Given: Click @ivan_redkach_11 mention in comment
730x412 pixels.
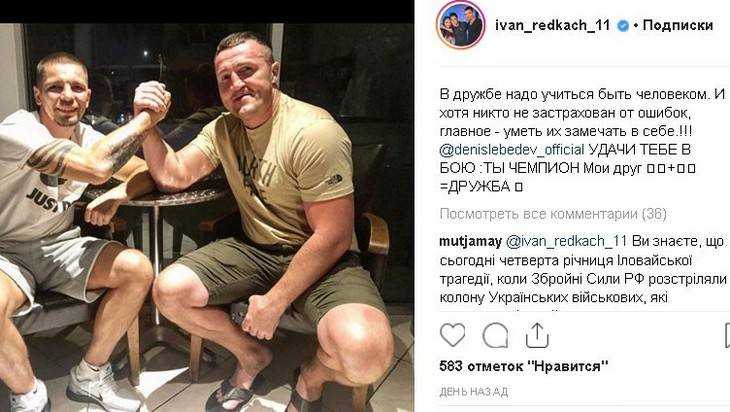Looking at the screenshot, I should tap(567, 241).
